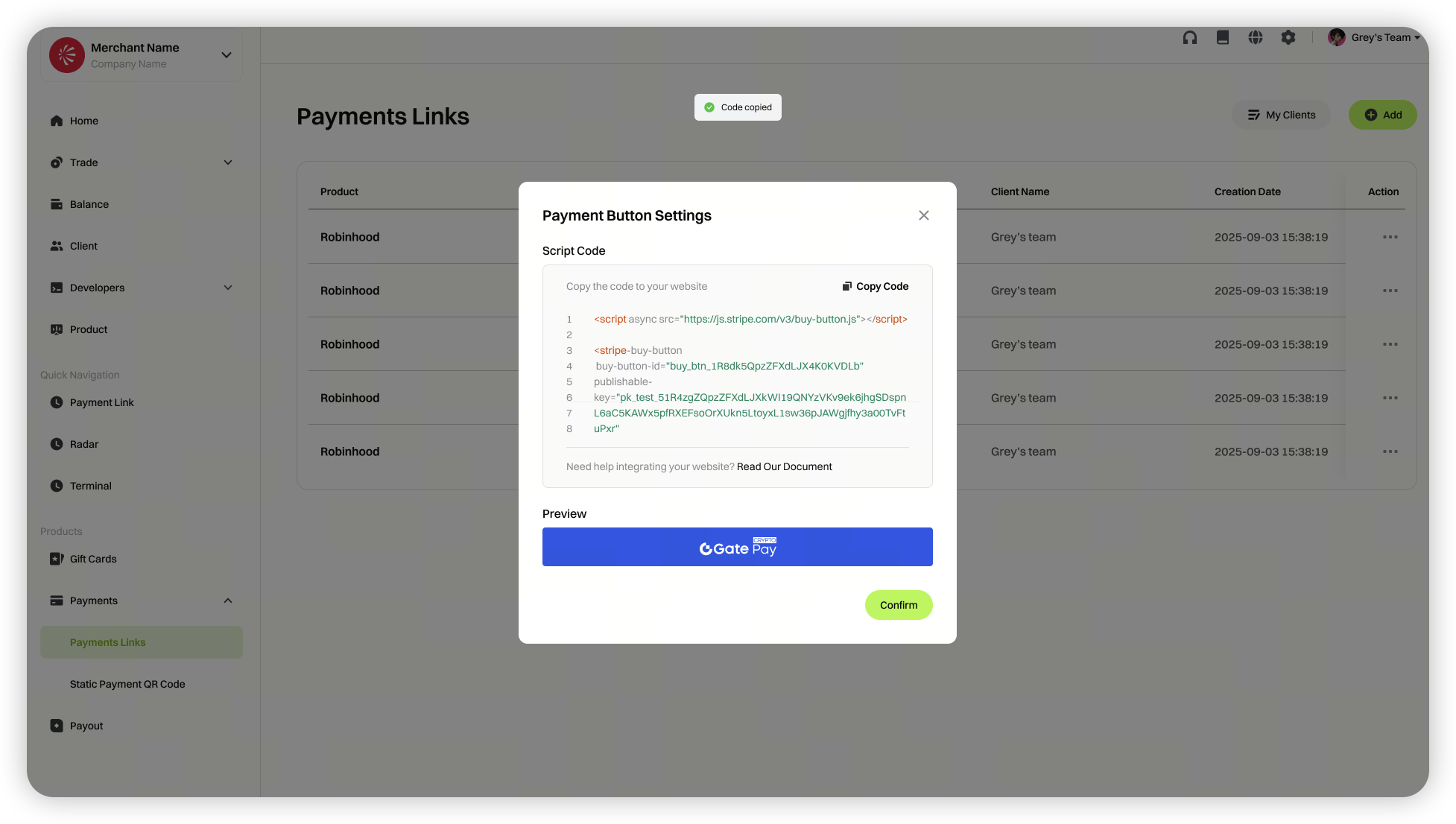Open the settings gear icon
The height and width of the screenshot is (824, 1456).
click(x=1288, y=37)
